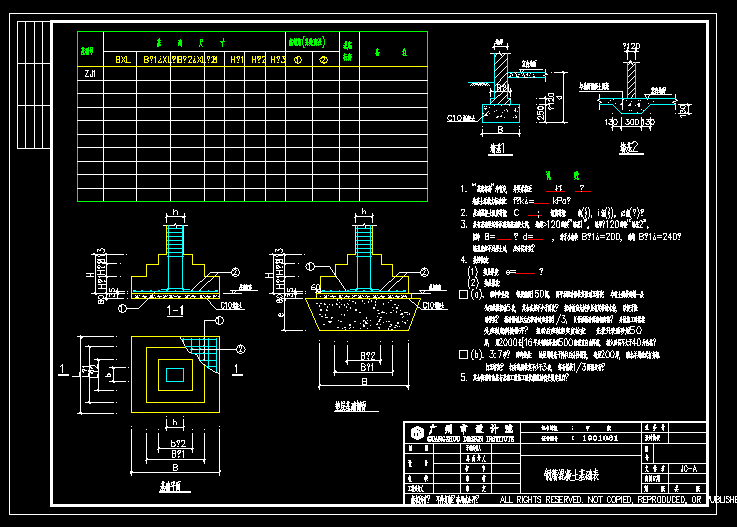Tick the checkbox beside note (b)
Viewport: 737px width, 527px height.
click(463, 354)
